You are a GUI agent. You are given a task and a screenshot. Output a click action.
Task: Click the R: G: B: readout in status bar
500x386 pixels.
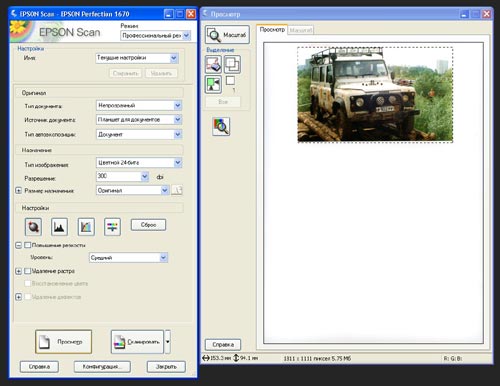453,359
